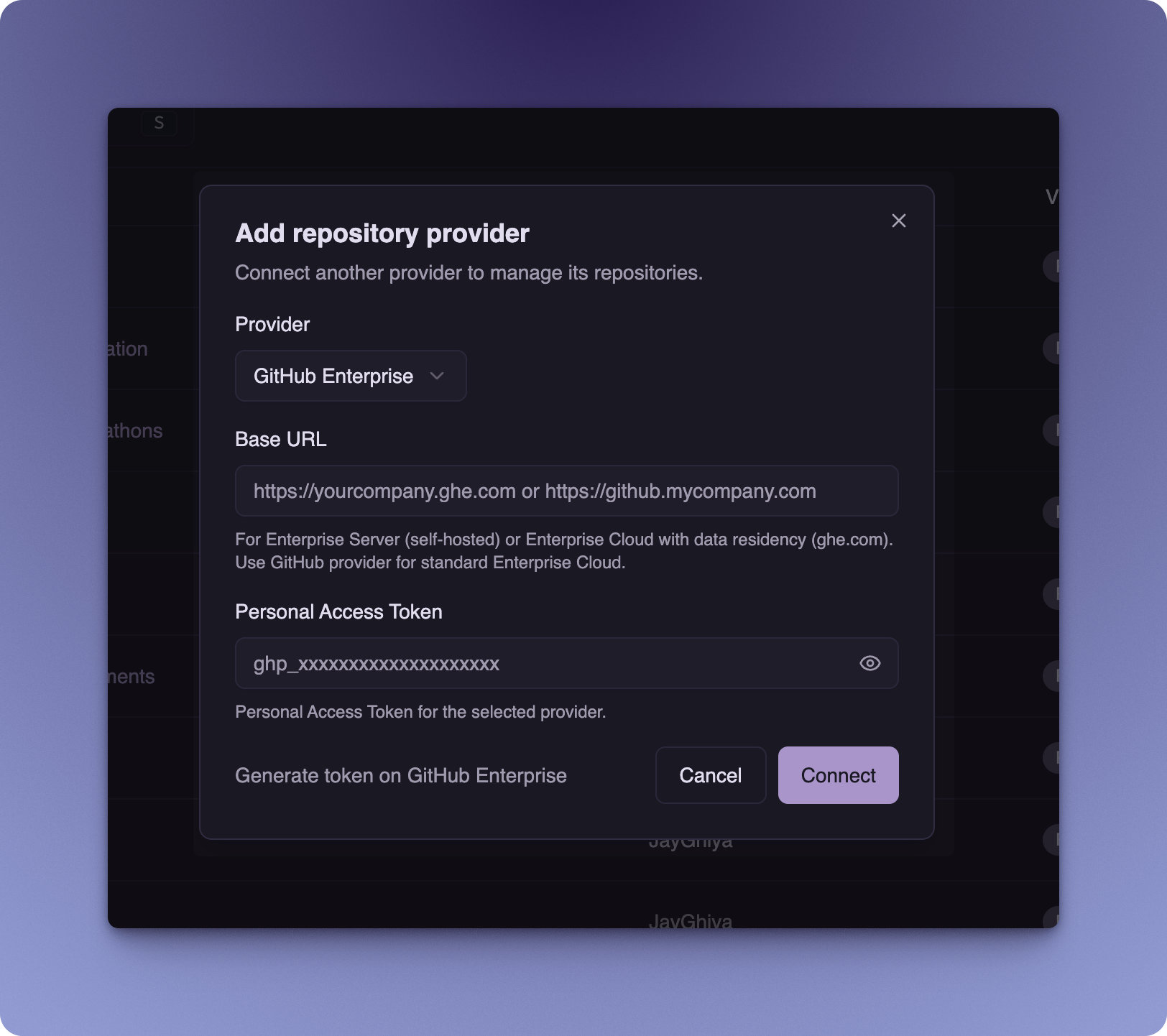The height and width of the screenshot is (1036, 1167).
Task: Toggle token visibility with the eye icon
Action: [x=870, y=663]
